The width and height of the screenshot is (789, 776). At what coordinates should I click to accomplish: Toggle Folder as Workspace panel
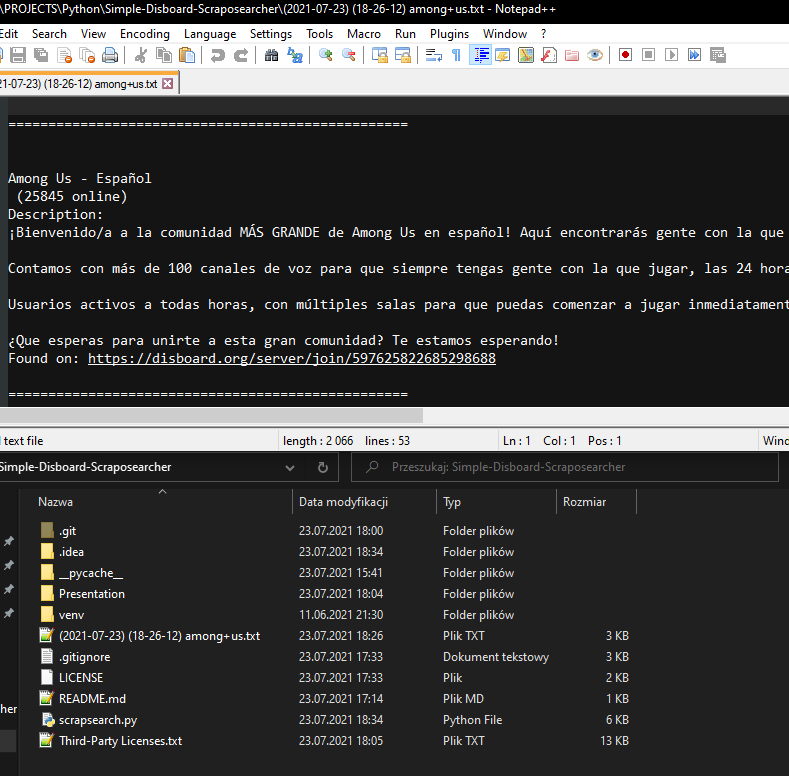pyautogui.click(x=572, y=55)
